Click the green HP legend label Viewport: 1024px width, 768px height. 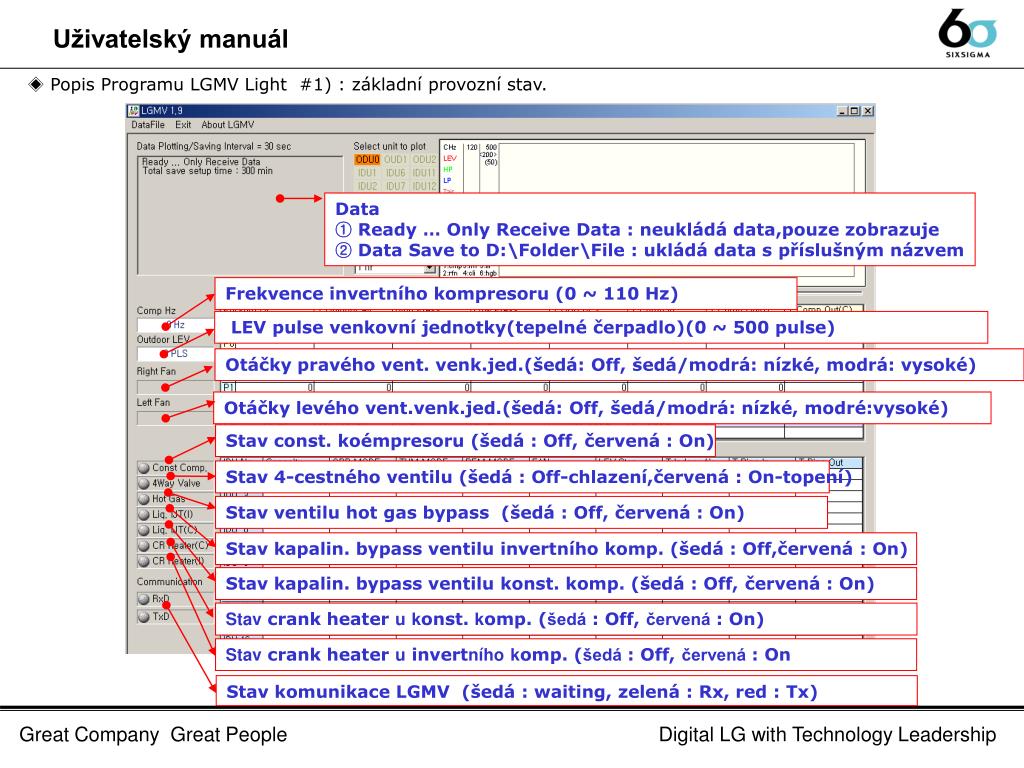coord(448,169)
